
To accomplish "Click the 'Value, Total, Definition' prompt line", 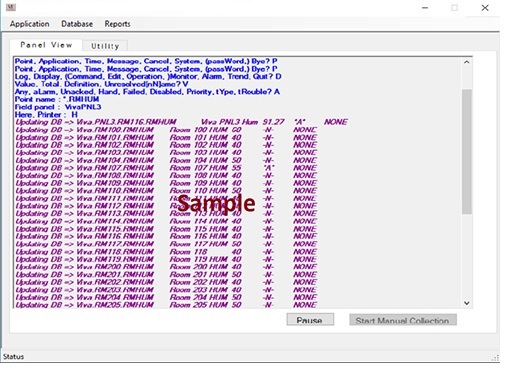I will pyautogui.click(x=102, y=84).
